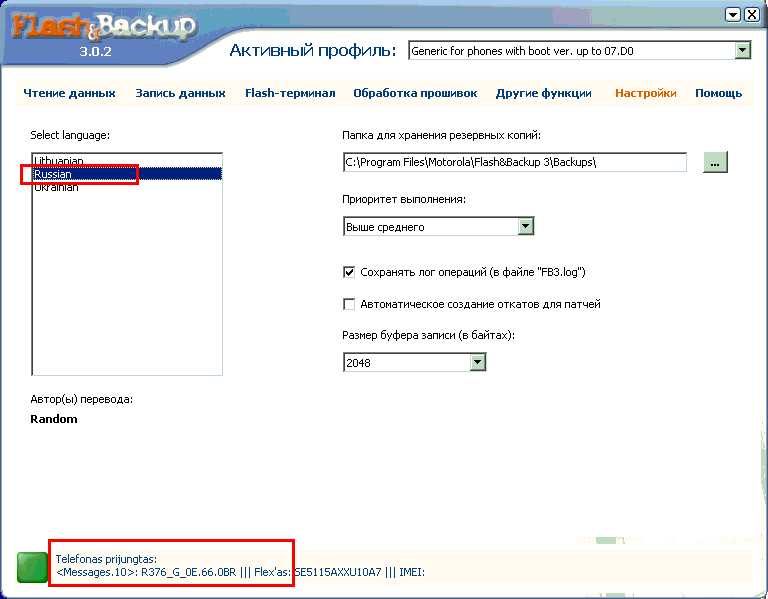The image size is (768, 599).
Task: Open the Чтение данных tab
Action: click(x=70, y=93)
